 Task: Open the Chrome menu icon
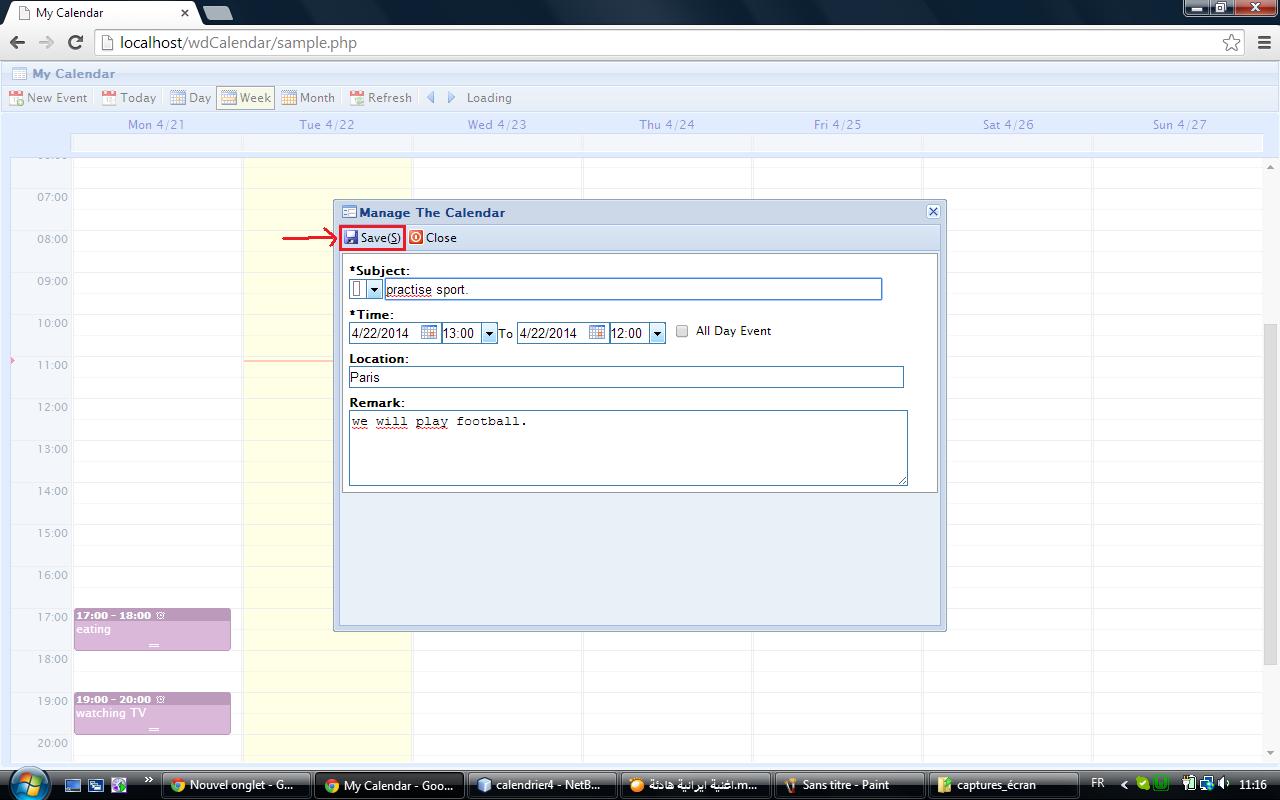(1262, 42)
